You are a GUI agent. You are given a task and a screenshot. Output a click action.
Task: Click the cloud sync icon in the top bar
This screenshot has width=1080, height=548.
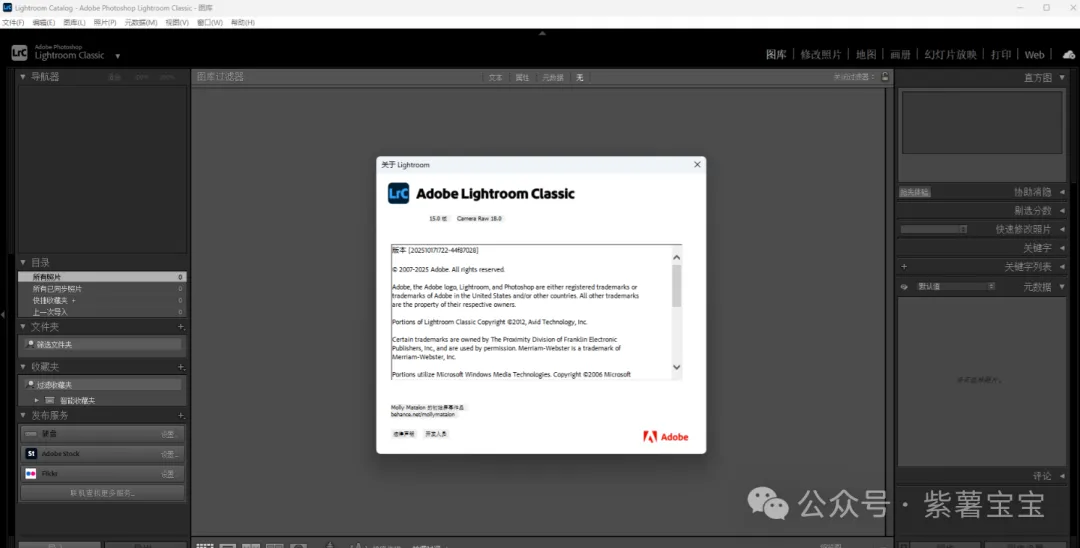coord(1068,55)
